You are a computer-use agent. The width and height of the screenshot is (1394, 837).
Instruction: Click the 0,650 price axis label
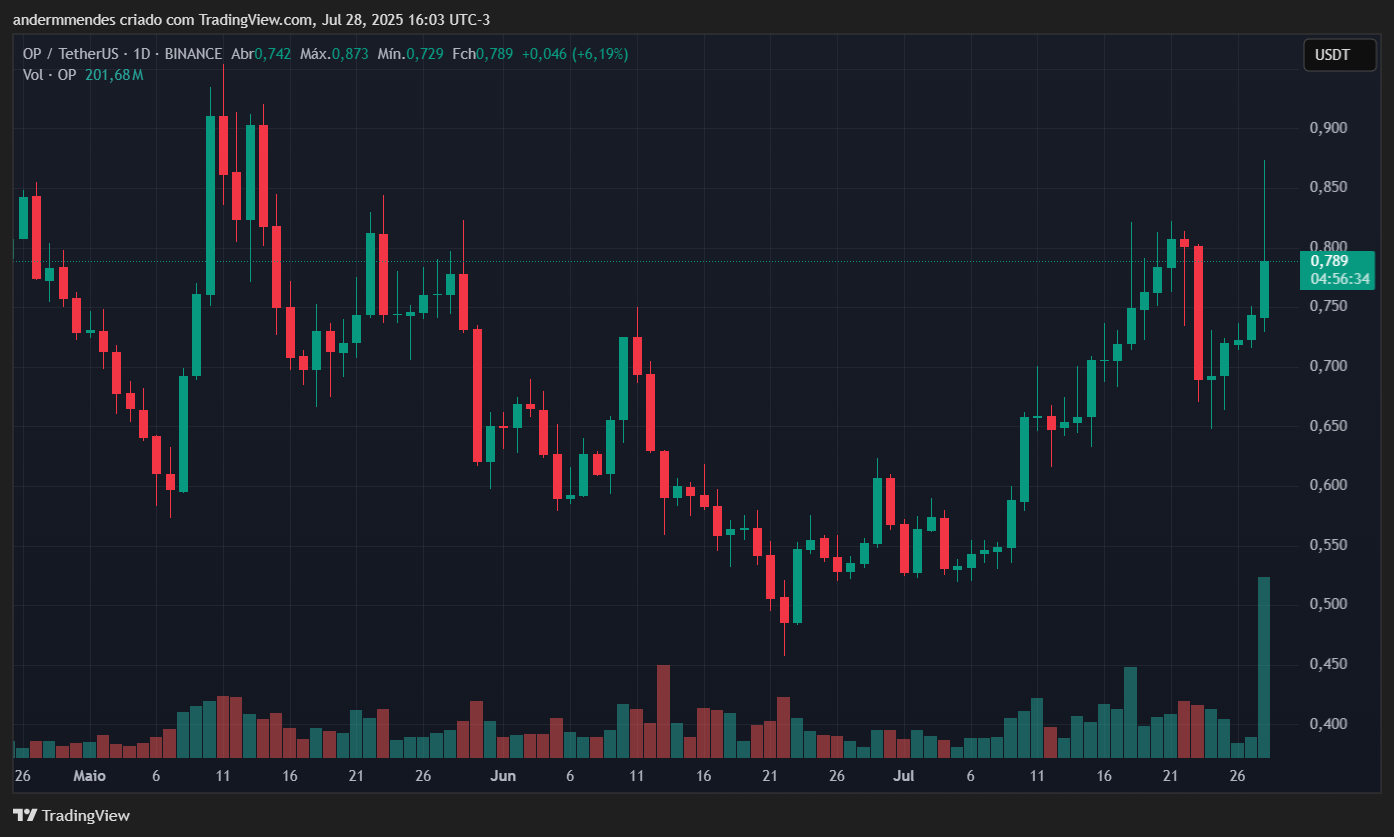(x=1328, y=426)
